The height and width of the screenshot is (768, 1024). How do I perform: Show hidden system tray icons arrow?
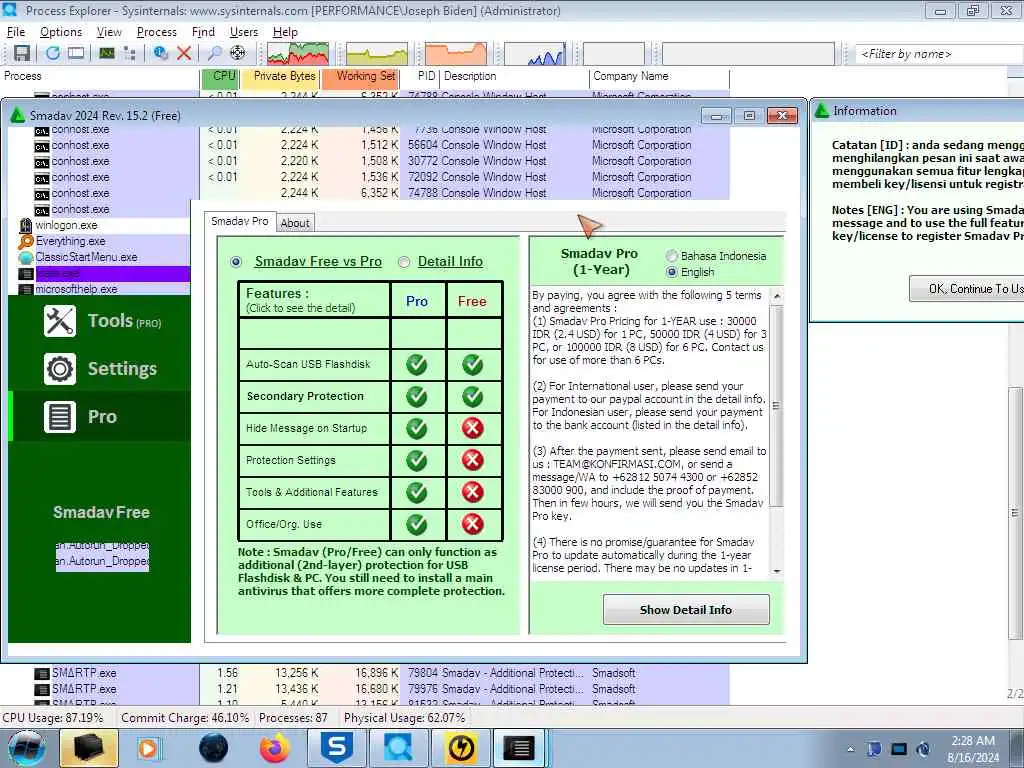(850, 750)
